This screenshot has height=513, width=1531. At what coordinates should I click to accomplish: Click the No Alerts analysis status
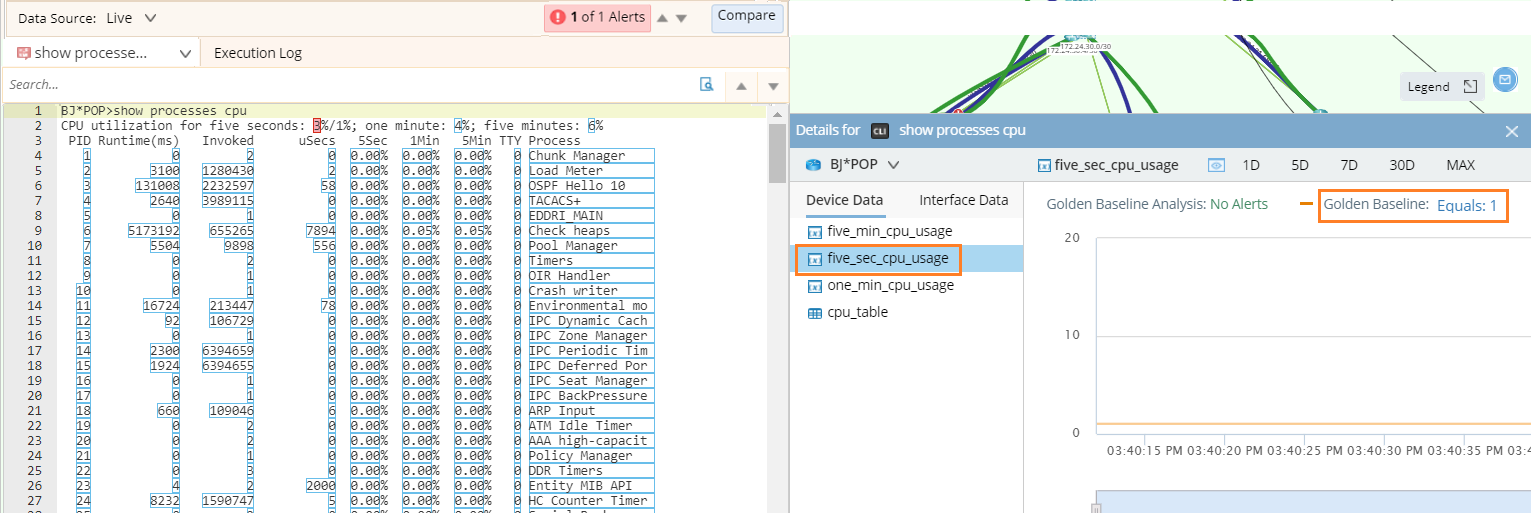(1239, 204)
